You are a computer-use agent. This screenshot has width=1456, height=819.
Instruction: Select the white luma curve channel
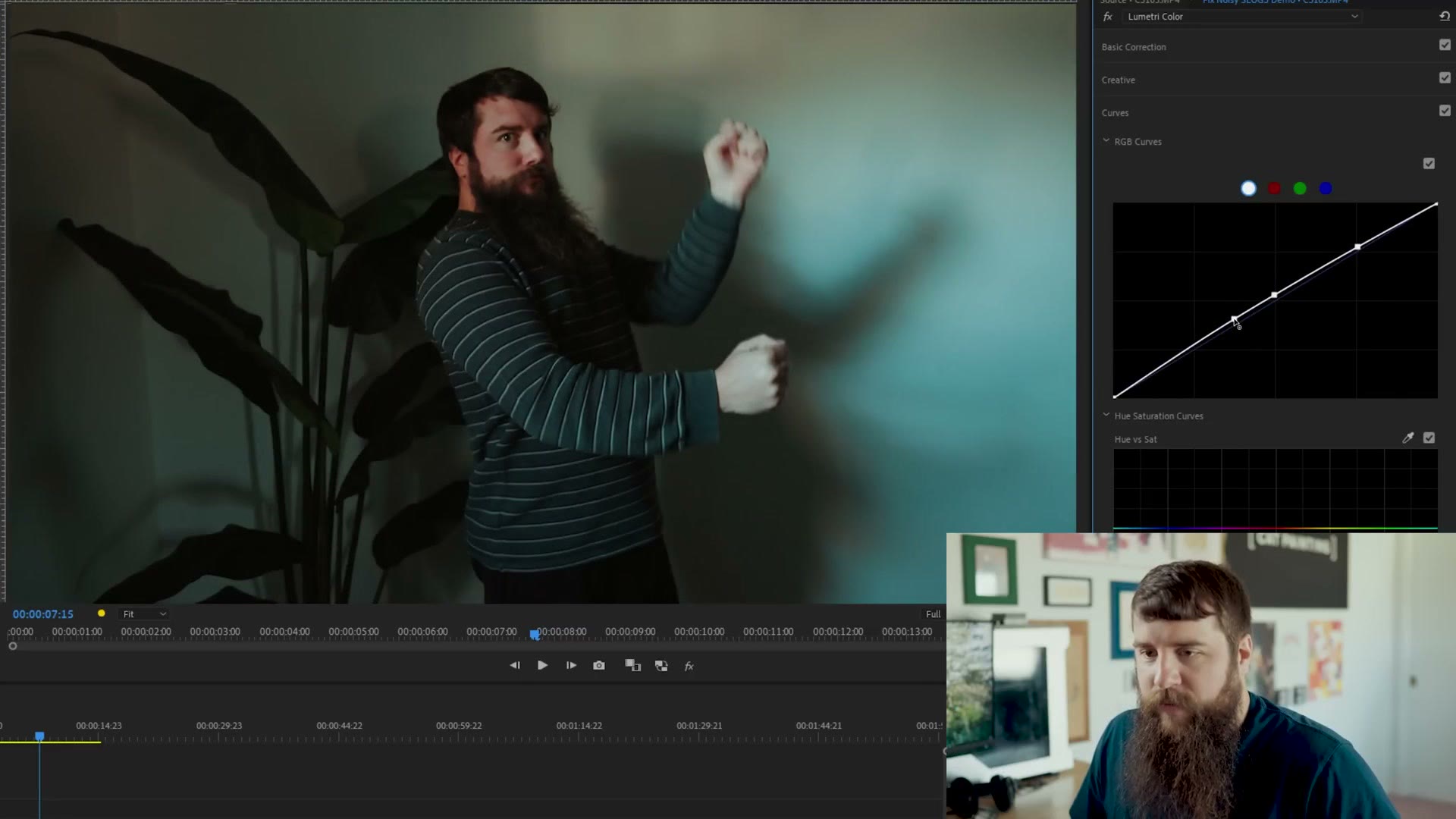(x=1248, y=189)
